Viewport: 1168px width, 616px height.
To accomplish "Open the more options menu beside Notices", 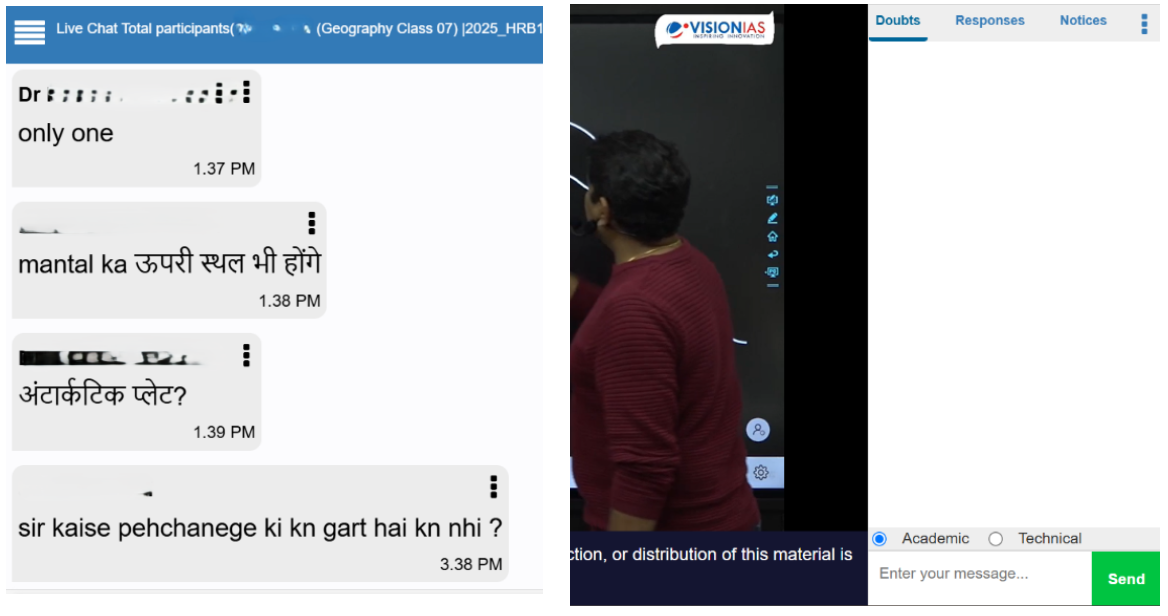I will (1144, 24).
